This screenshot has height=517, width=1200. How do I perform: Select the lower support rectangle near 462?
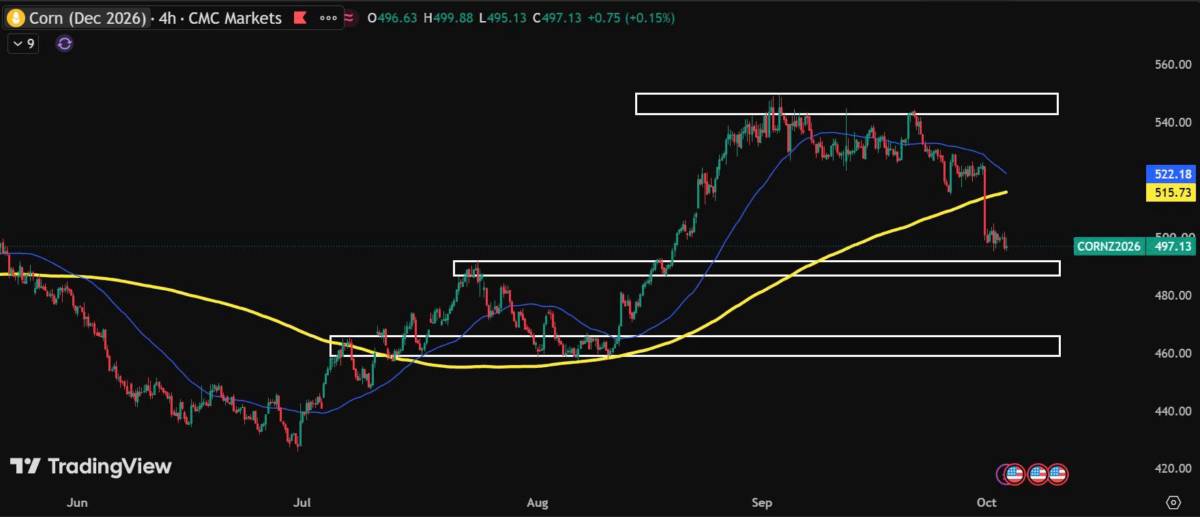click(x=694, y=345)
